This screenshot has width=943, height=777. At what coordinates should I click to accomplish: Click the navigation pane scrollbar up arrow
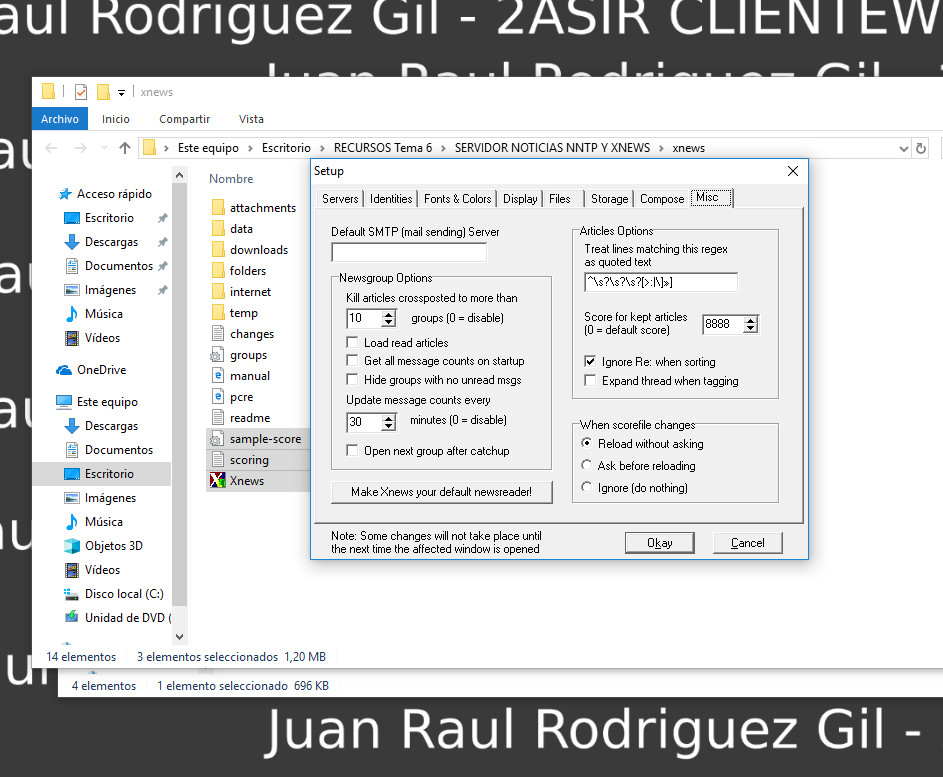(x=179, y=176)
